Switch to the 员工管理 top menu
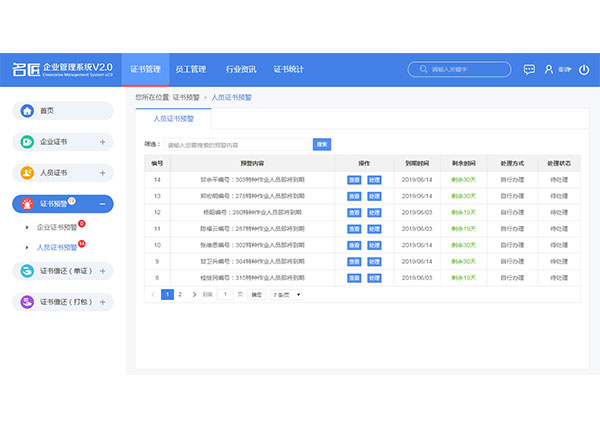This screenshot has height=429, width=600. pyautogui.click(x=190, y=69)
